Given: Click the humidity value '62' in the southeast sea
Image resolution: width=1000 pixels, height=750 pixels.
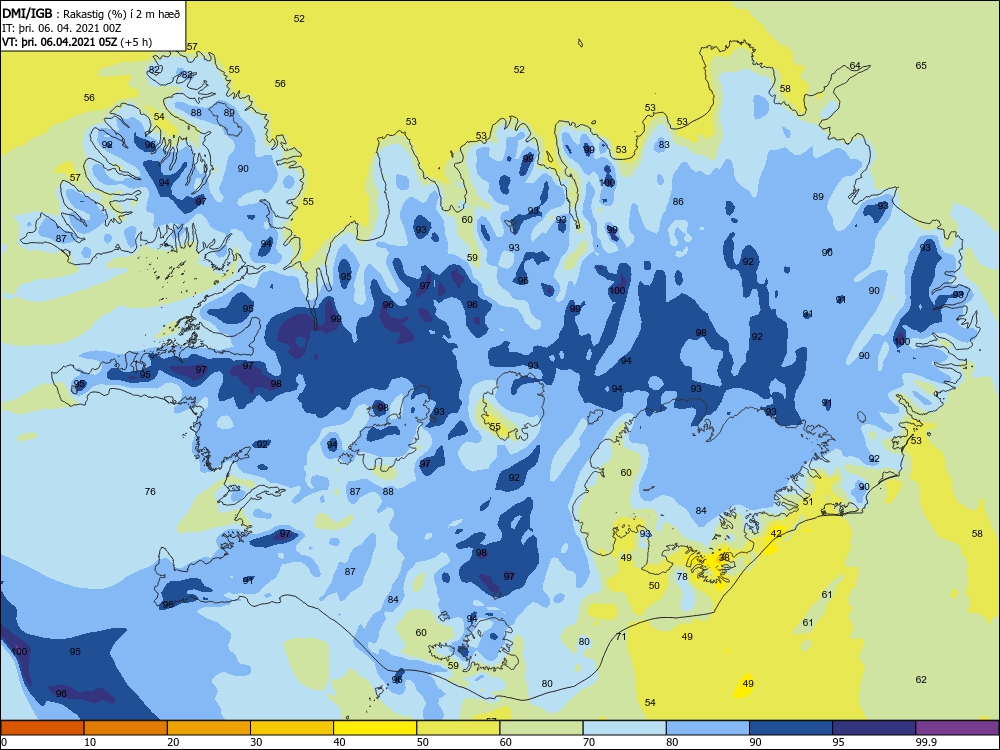Looking at the screenshot, I should pos(921,680).
